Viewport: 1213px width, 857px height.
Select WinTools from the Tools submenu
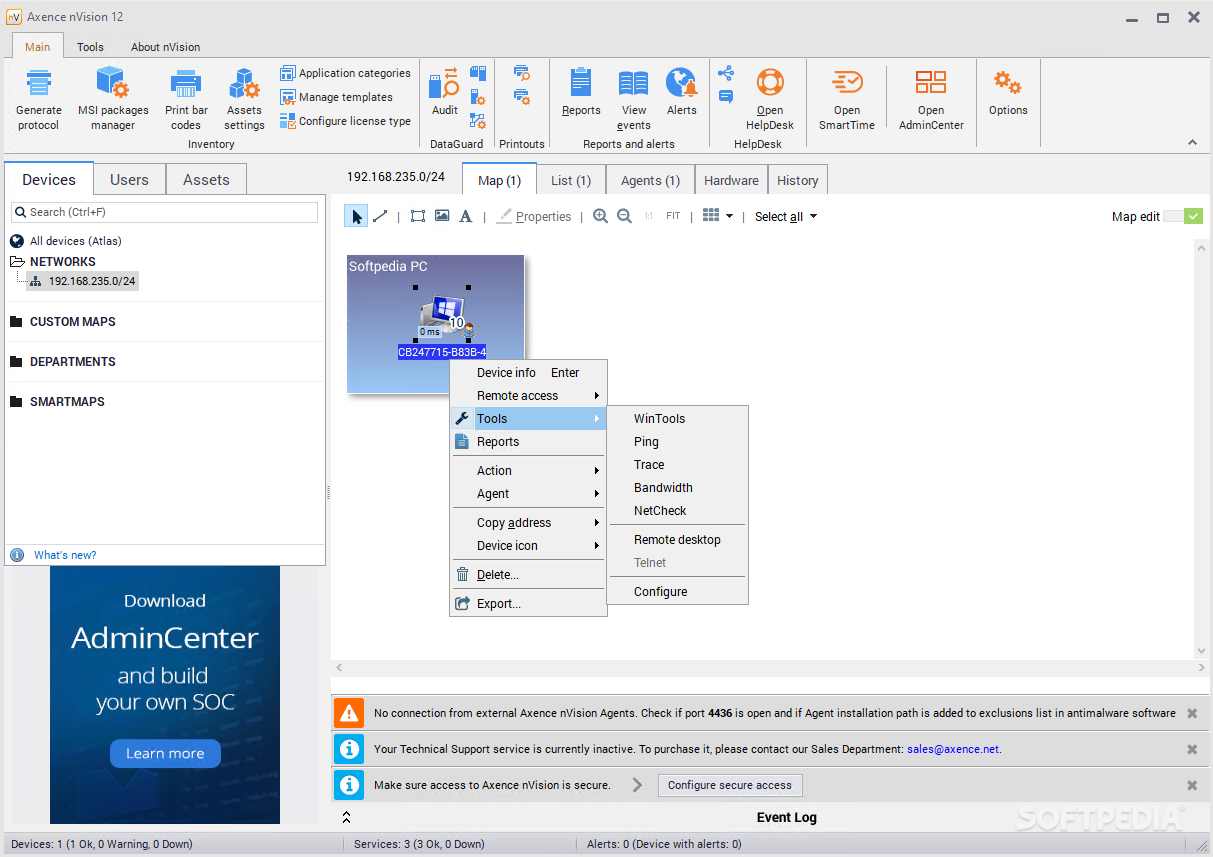point(677,419)
